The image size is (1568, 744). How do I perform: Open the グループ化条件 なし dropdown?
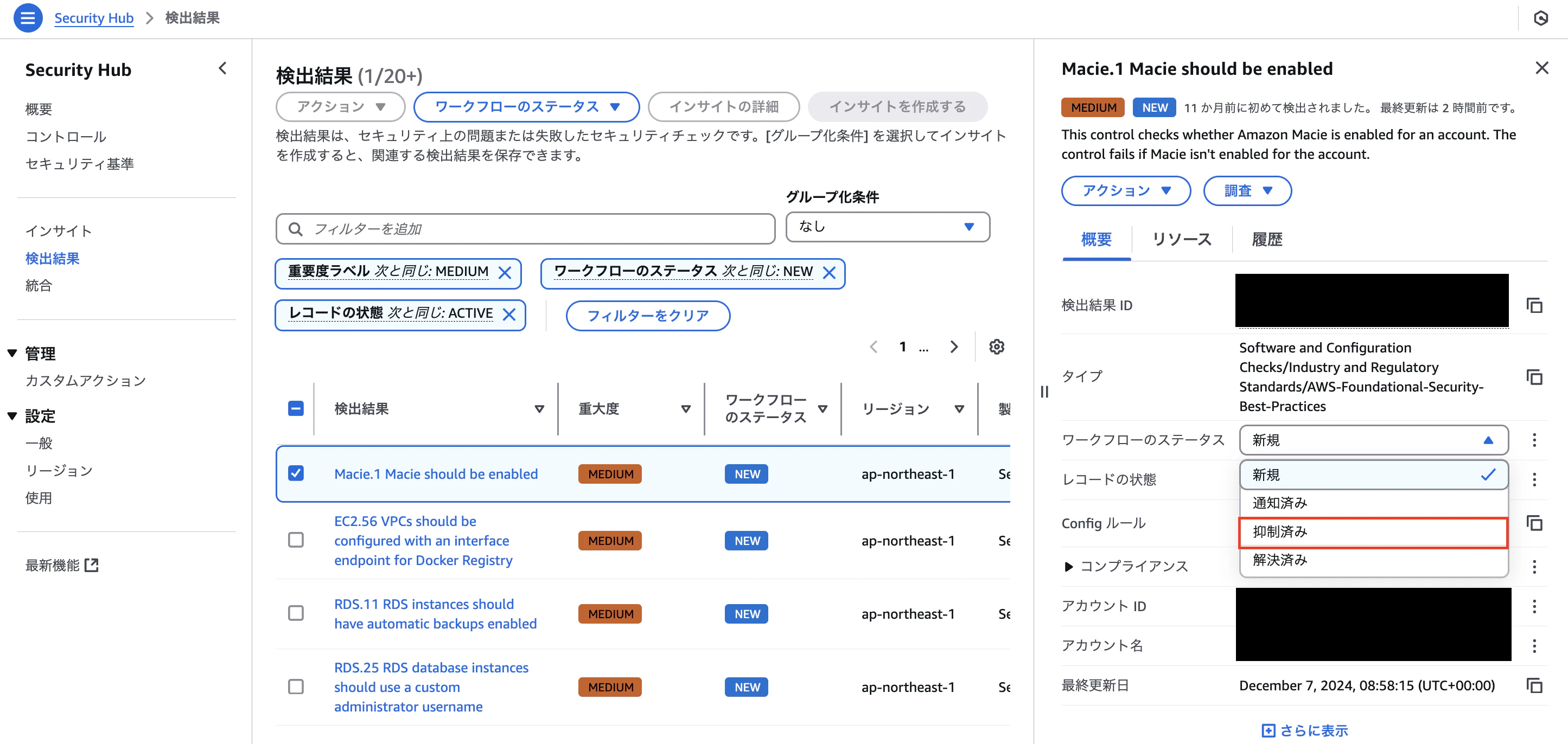coord(888,227)
